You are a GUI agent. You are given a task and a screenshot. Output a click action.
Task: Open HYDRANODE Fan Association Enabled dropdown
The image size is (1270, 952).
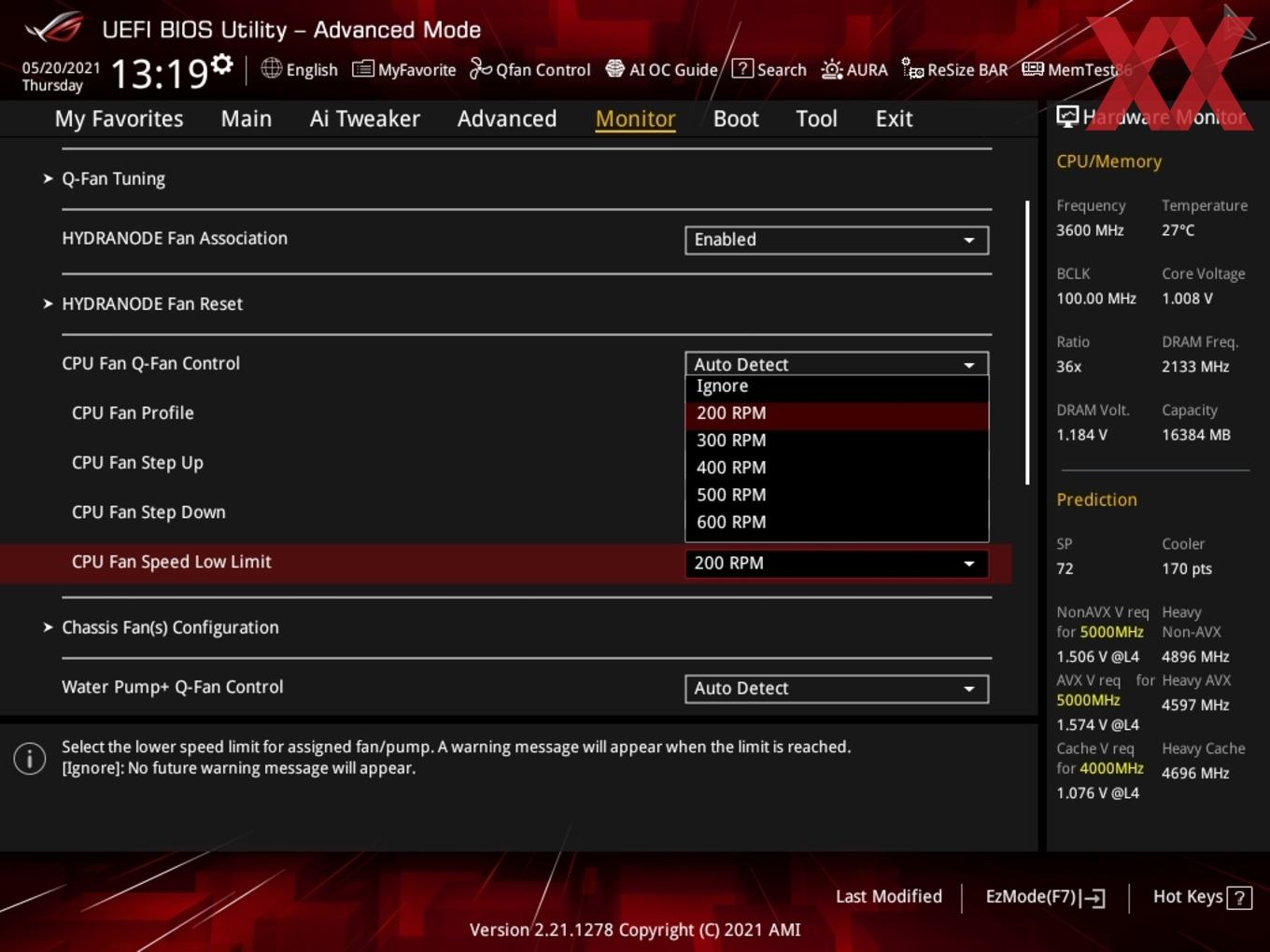(837, 240)
